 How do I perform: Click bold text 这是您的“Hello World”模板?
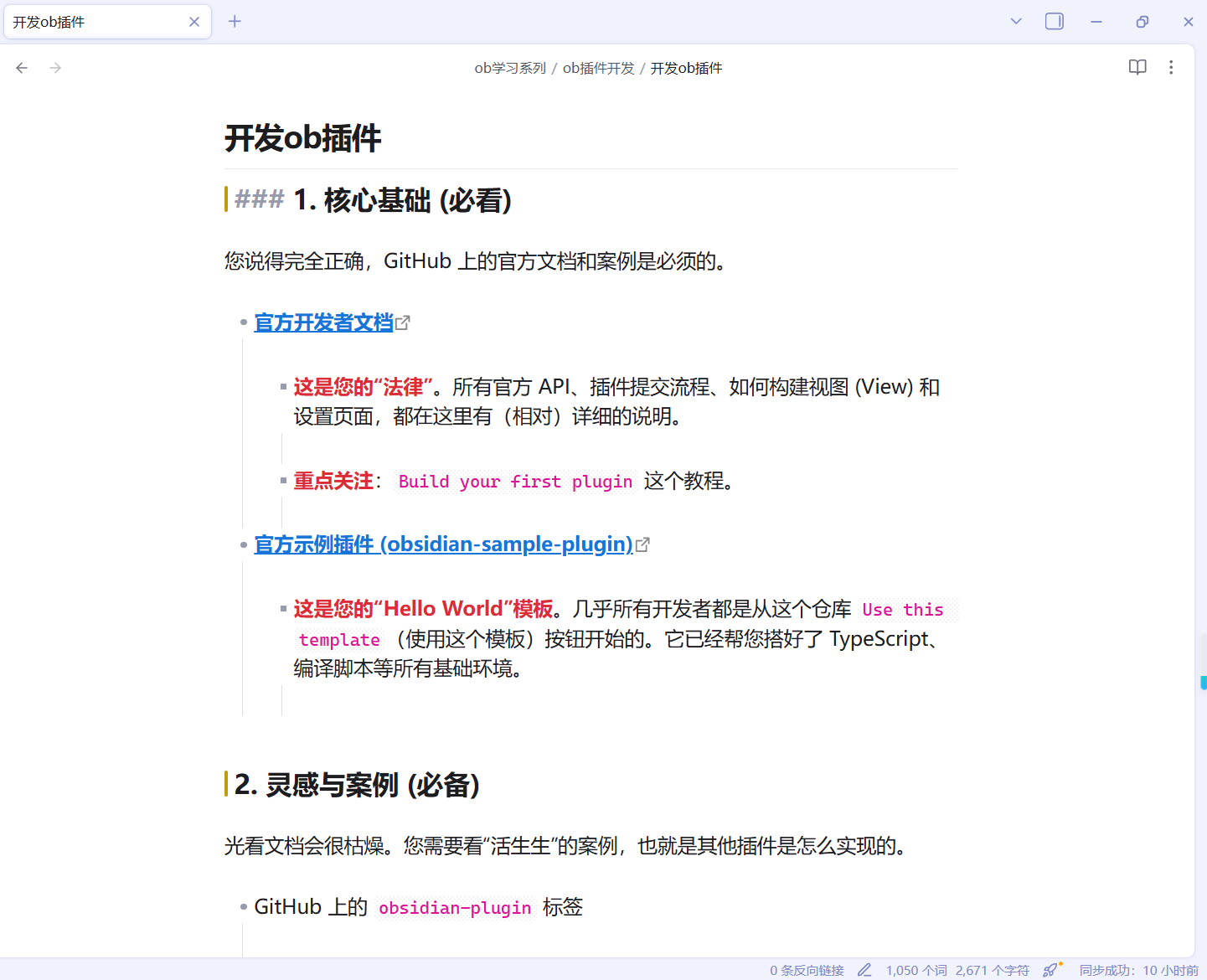[x=424, y=609]
